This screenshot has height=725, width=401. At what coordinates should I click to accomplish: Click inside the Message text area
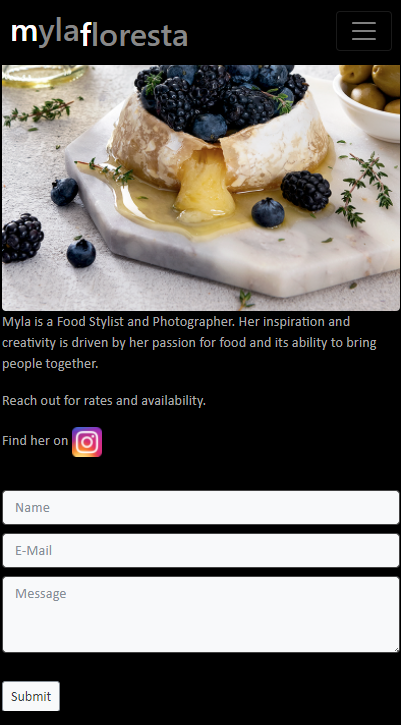point(201,614)
